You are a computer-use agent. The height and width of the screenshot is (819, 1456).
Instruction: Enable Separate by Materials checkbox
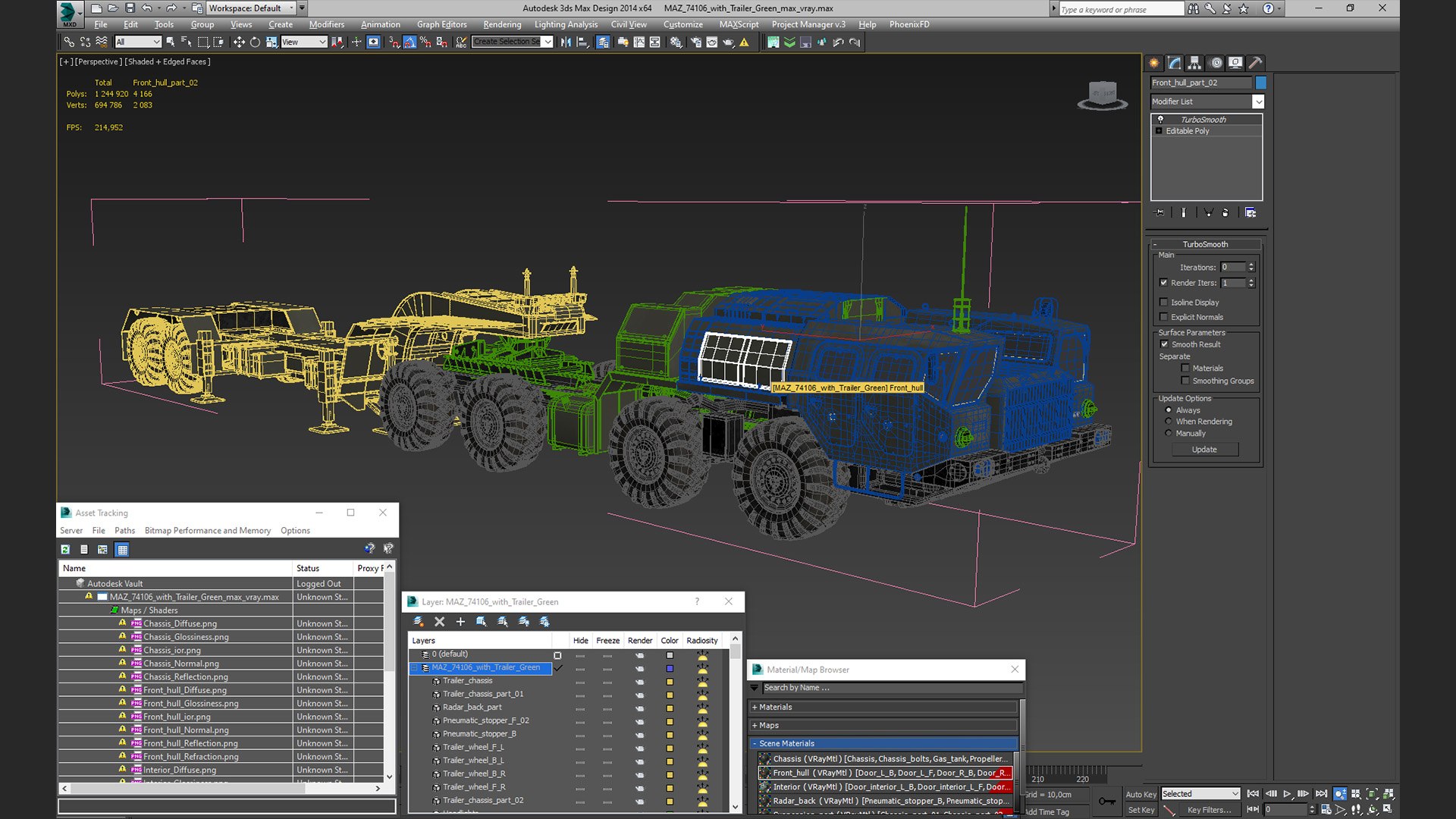click(1185, 369)
